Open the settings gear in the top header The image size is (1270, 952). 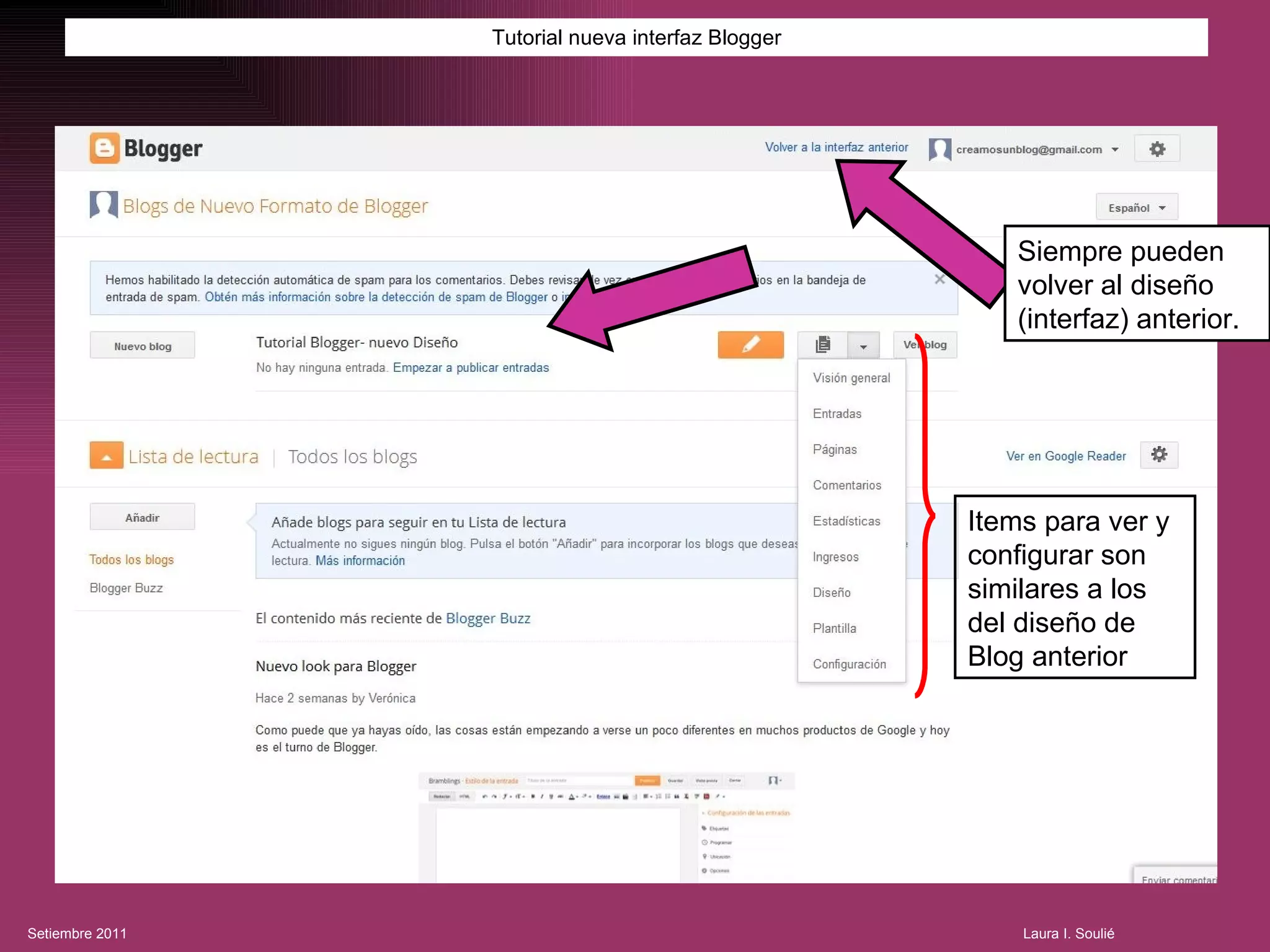click(1157, 149)
